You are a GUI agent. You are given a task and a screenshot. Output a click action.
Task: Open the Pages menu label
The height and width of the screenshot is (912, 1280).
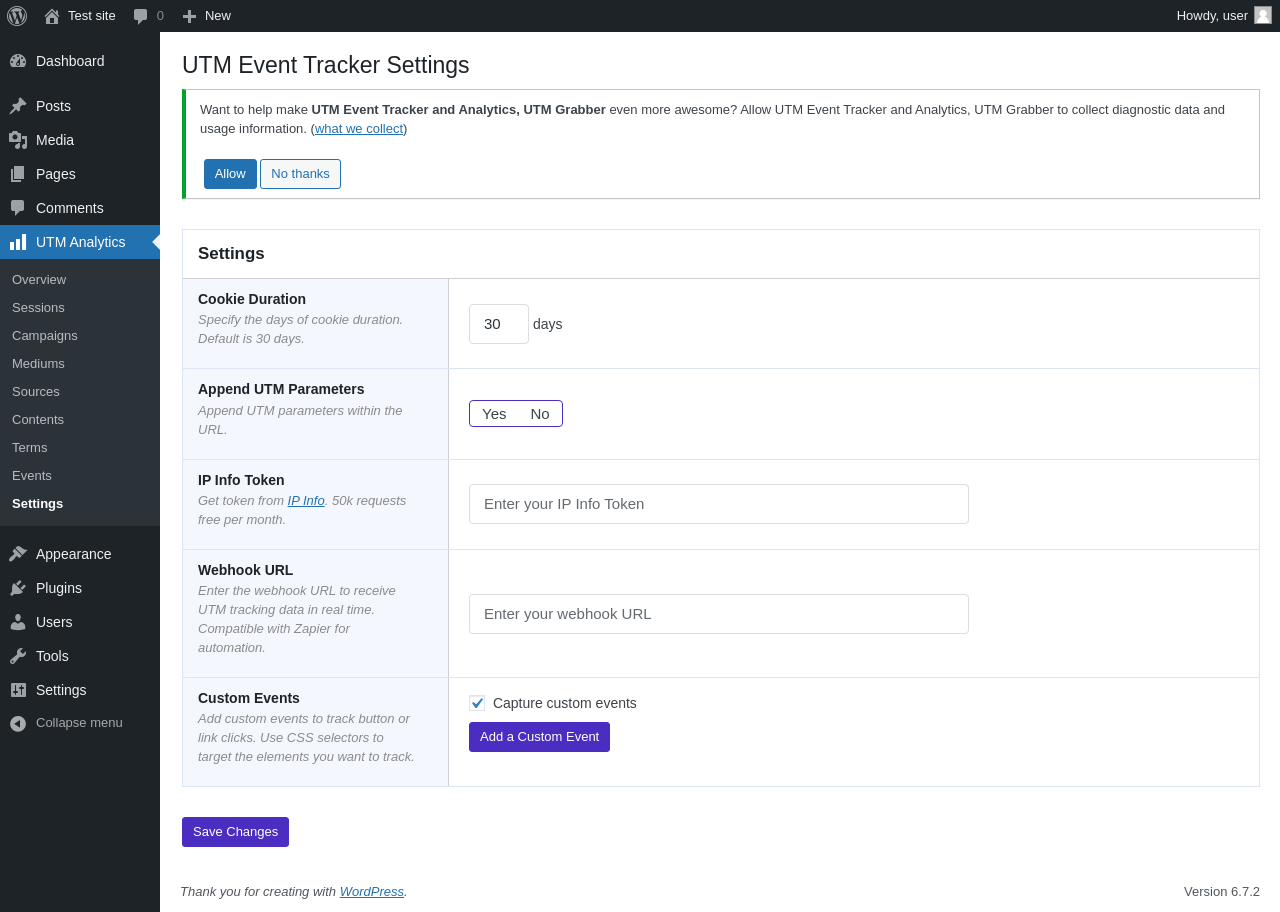[x=56, y=174]
